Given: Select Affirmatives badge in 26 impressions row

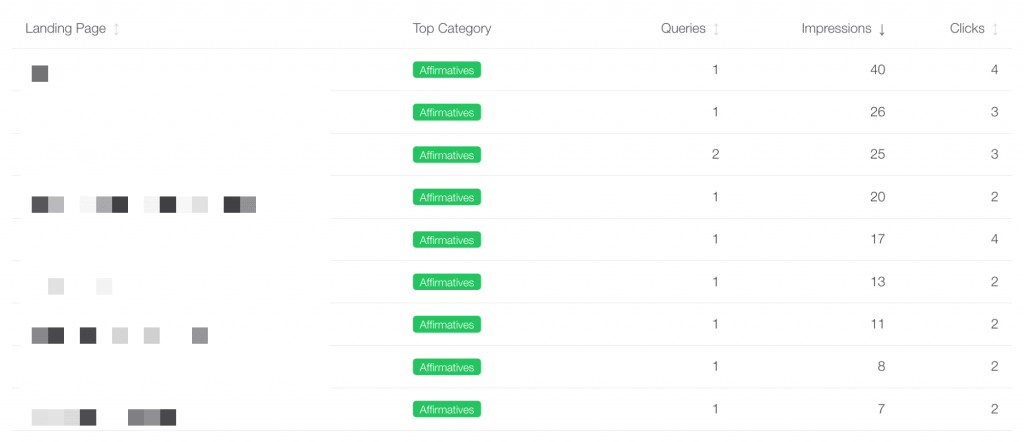Looking at the screenshot, I should click(x=447, y=112).
